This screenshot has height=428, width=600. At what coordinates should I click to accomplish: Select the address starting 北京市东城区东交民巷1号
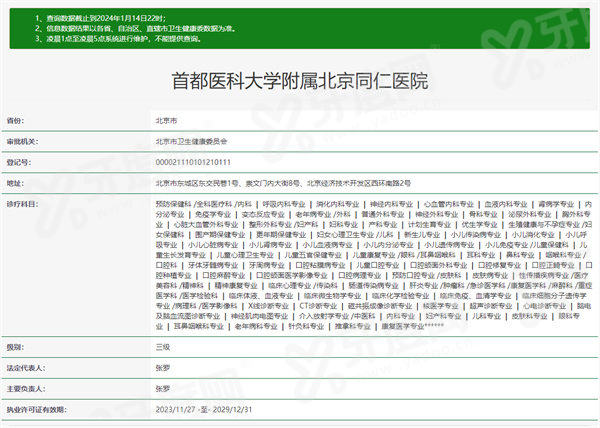click(283, 183)
